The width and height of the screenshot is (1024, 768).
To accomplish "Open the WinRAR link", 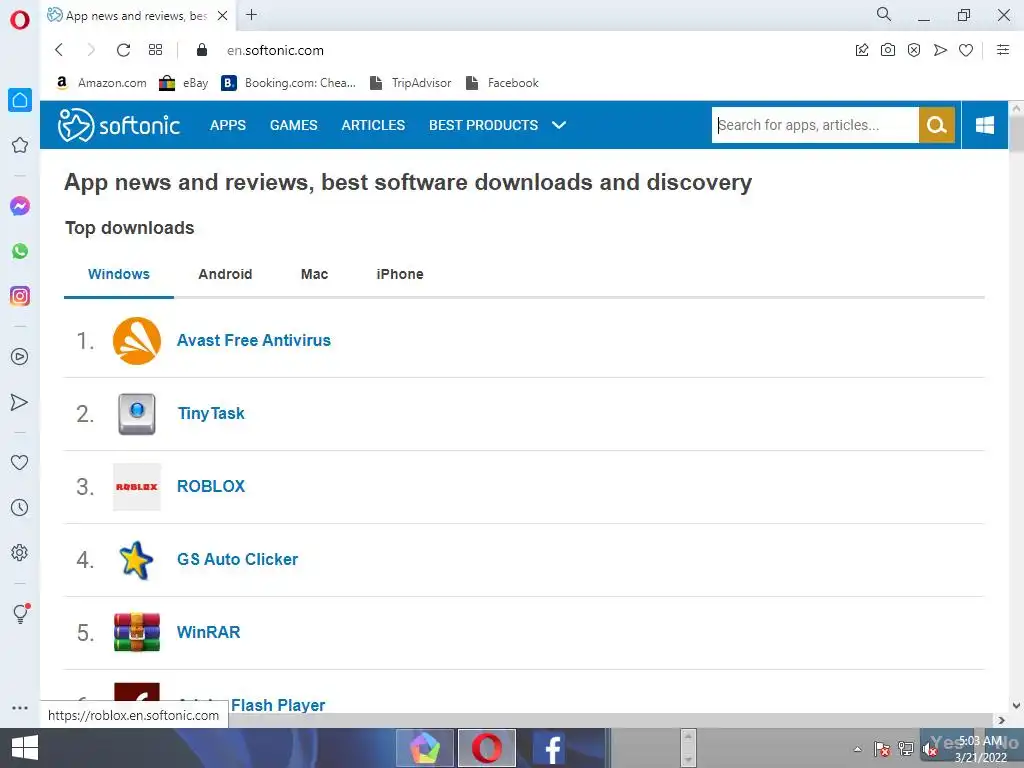I will pos(208,632).
